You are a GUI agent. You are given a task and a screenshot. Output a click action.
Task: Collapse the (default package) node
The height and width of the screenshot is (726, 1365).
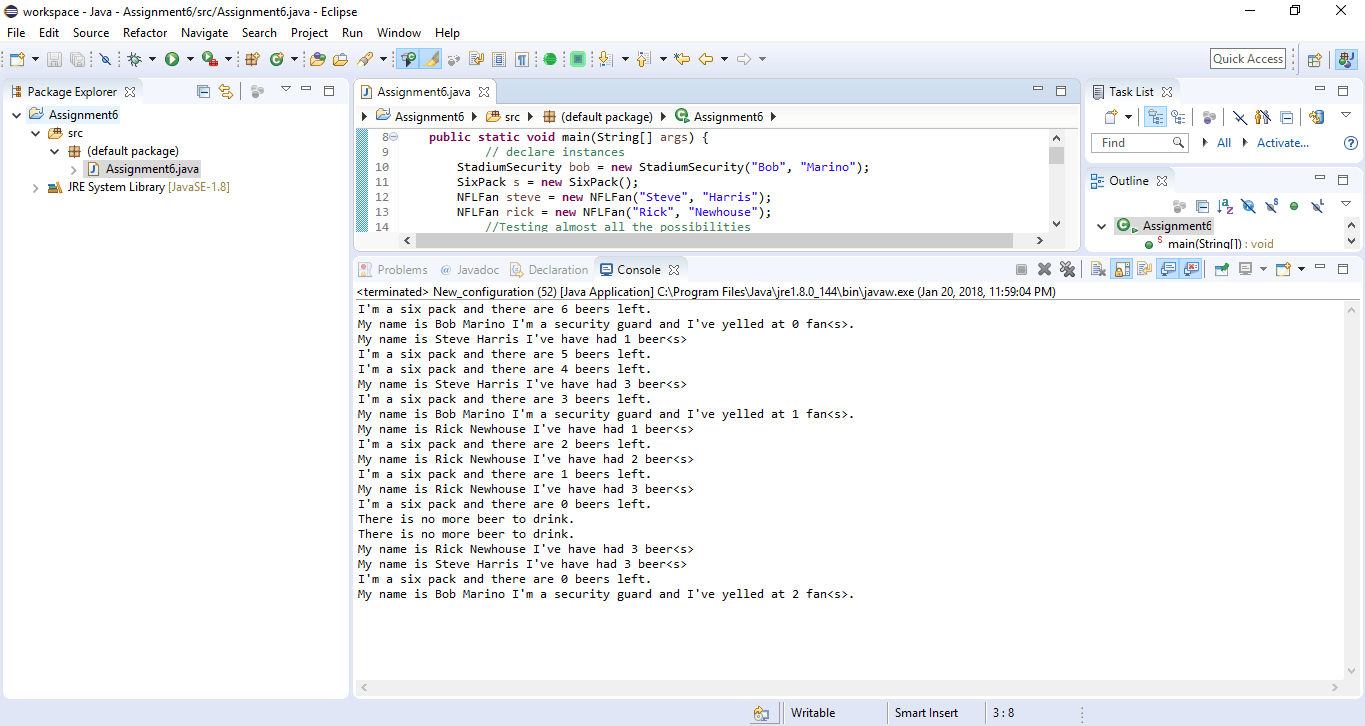pyautogui.click(x=55, y=151)
